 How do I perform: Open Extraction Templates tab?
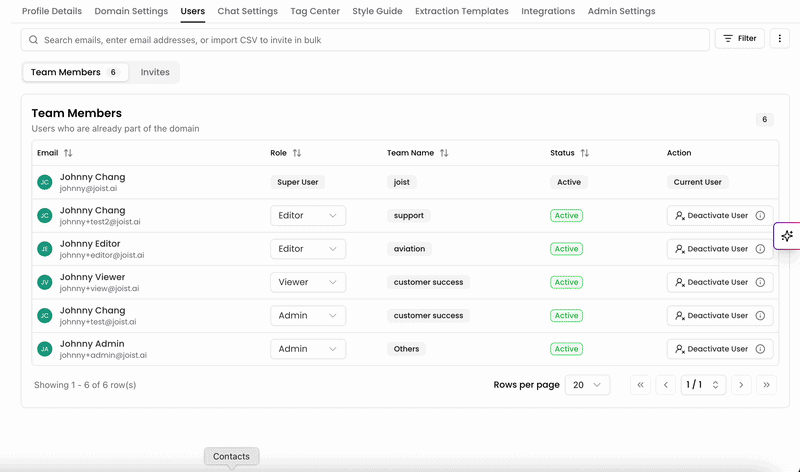point(462,11)
